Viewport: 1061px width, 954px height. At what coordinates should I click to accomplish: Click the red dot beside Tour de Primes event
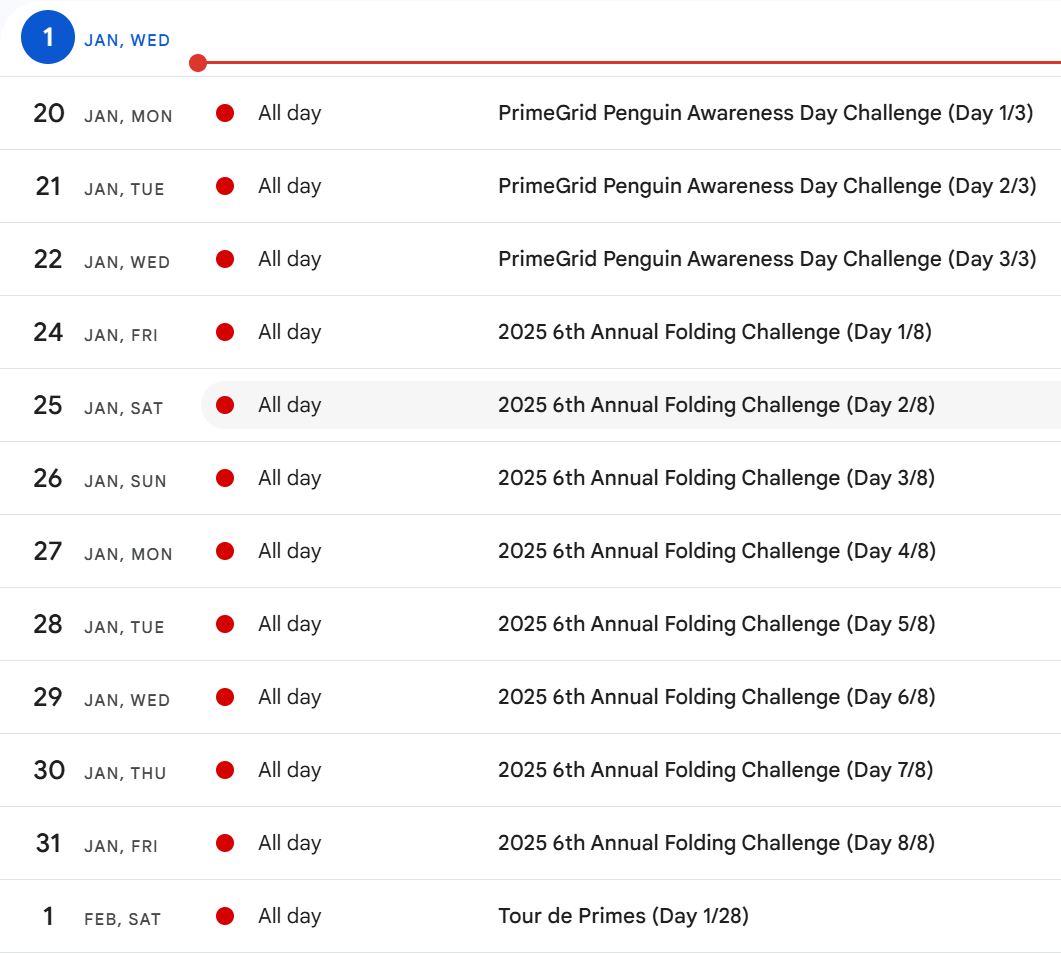coord(224,916)
